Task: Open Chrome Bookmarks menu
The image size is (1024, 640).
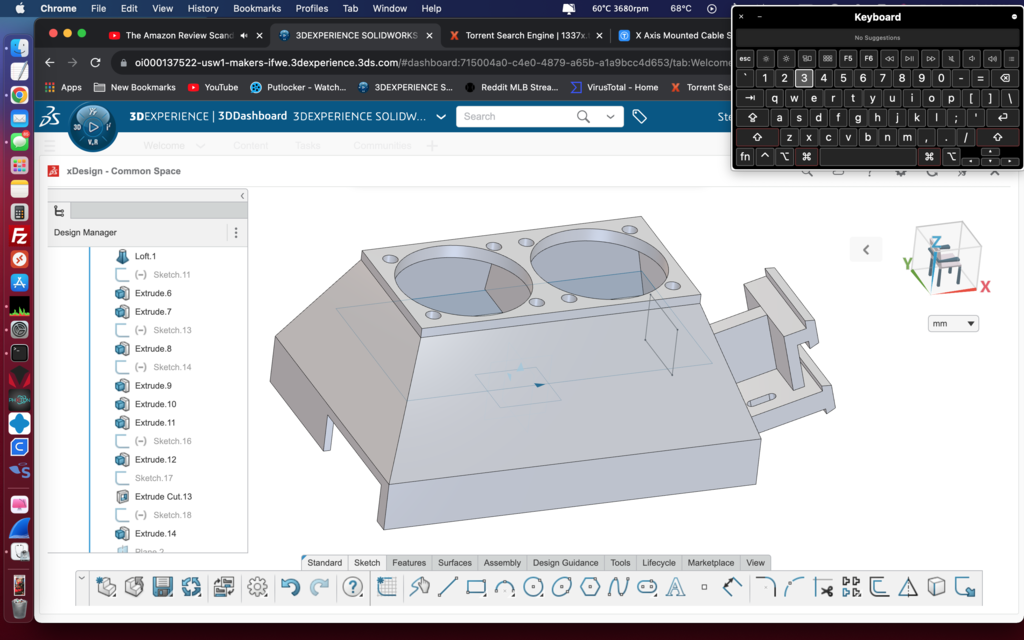Action: point(257,8)
